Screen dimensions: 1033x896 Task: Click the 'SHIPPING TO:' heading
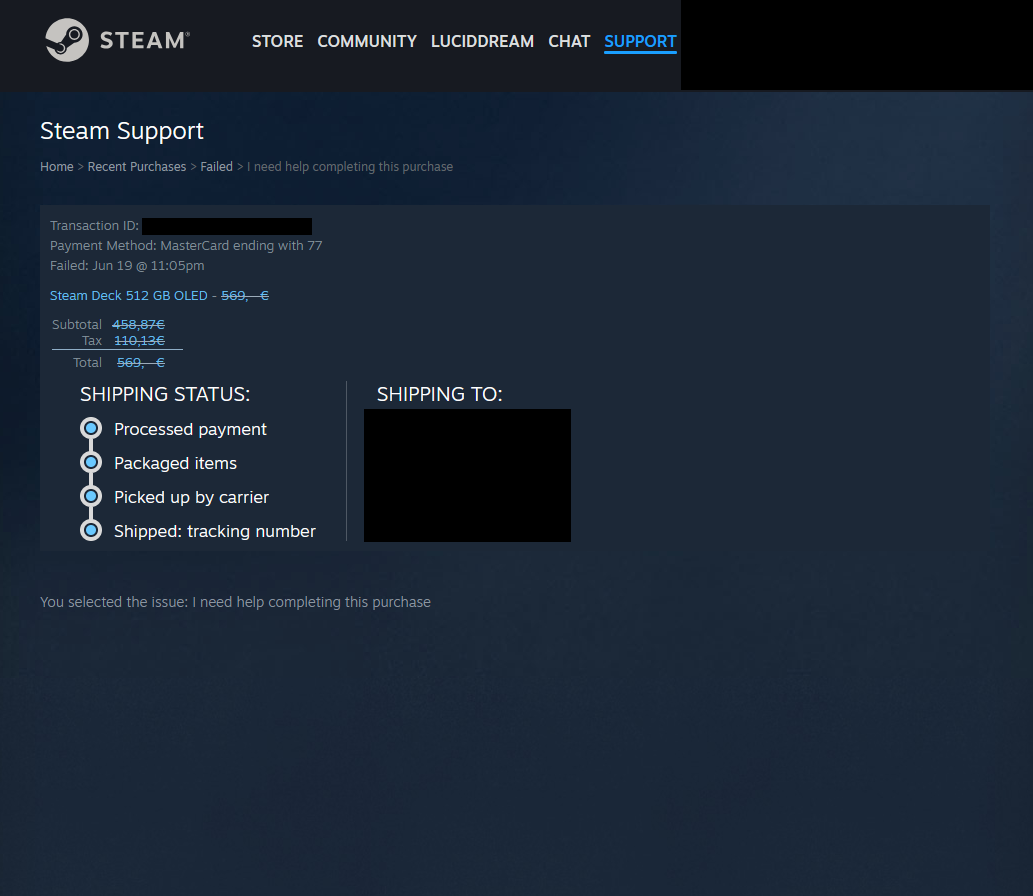pyautogui.click(x=439, y=394)
